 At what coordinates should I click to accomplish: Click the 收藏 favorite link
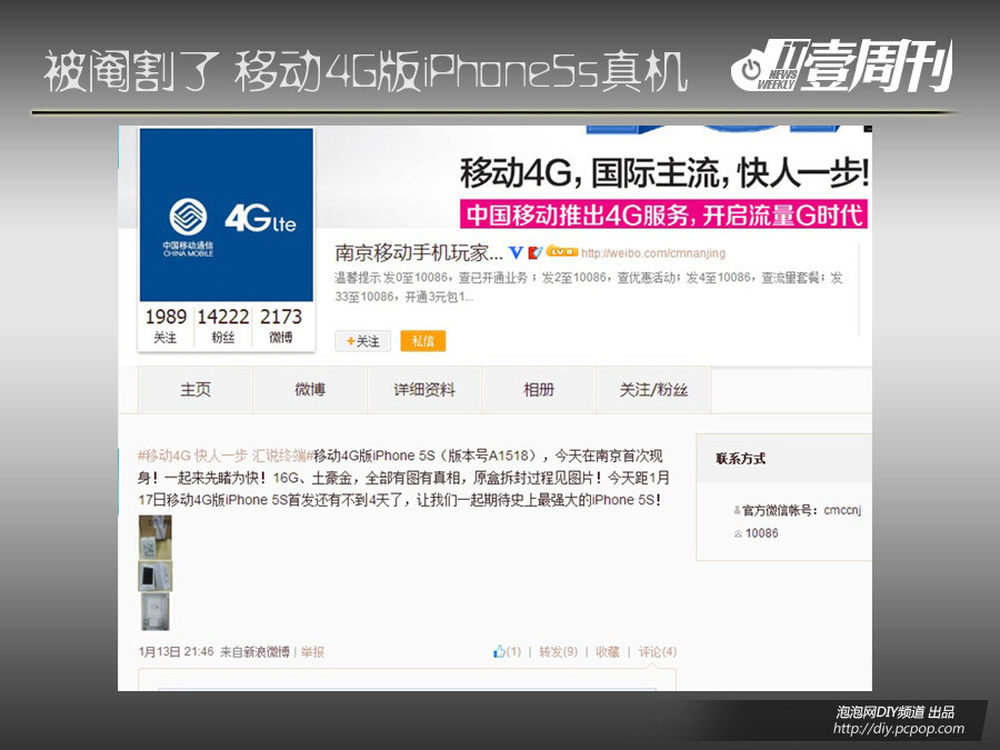click(x=607, y=652)
